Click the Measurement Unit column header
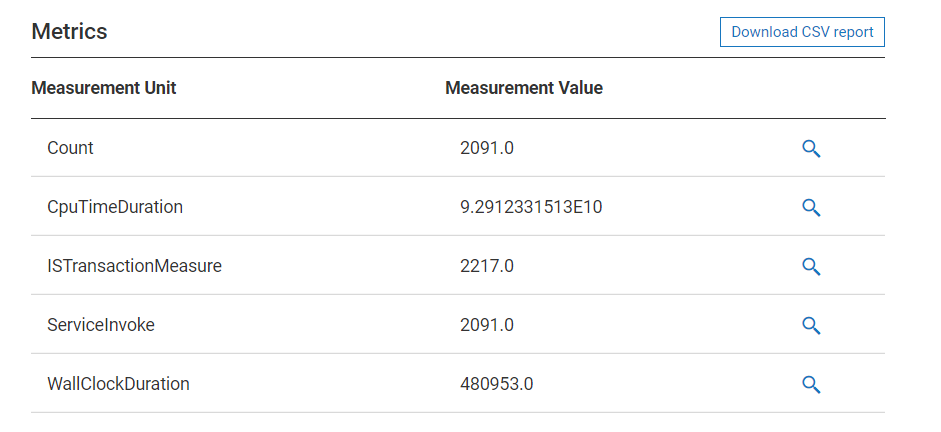 click(104, 88)
